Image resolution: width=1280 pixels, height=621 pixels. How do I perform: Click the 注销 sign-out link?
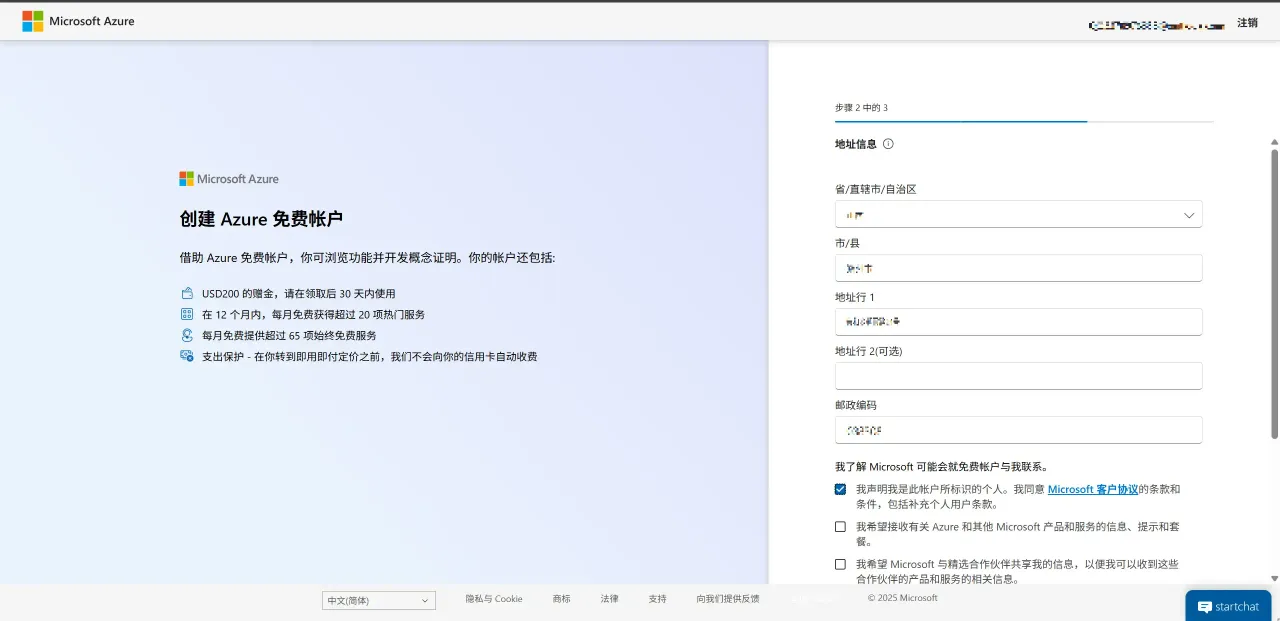(x=1248, y=22)
